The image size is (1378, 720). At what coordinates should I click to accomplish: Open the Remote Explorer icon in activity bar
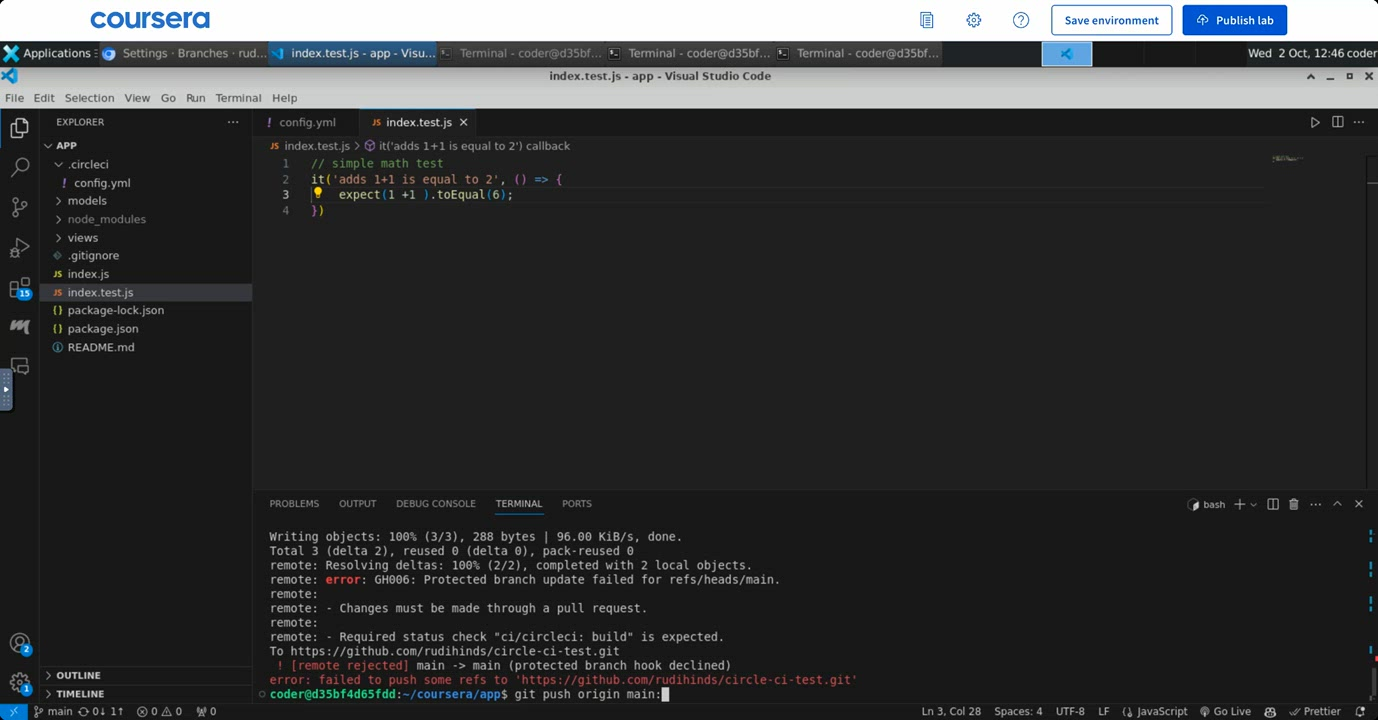(19, 366)
